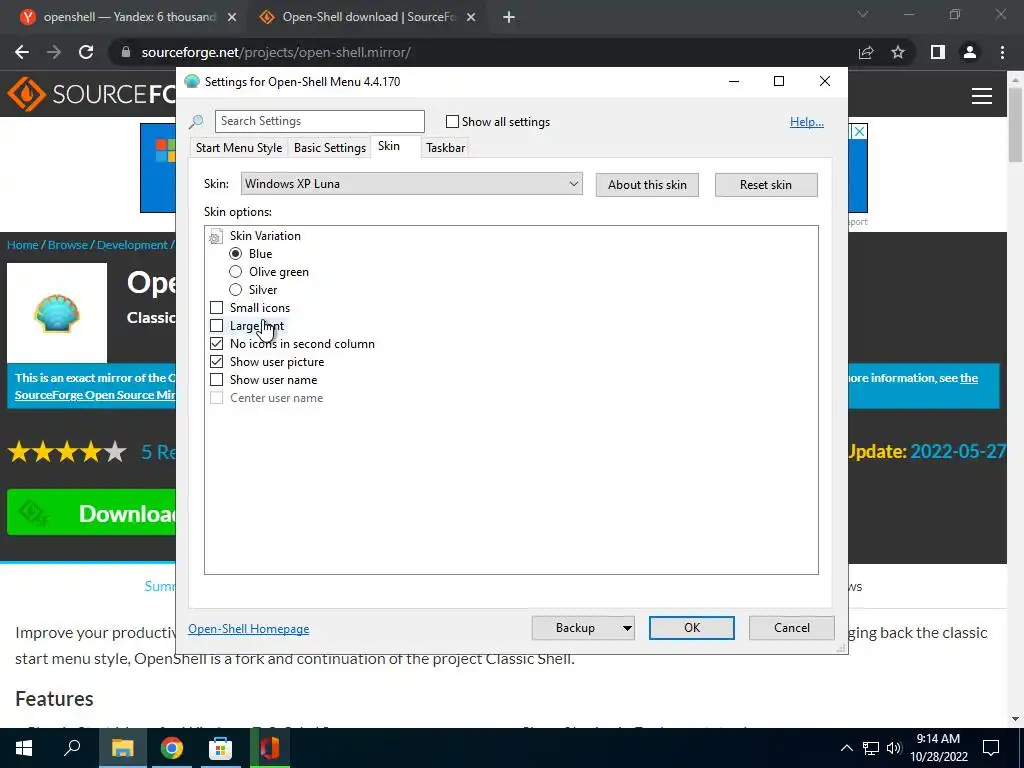This screenshot has width=1024, height=768.
Task: Open Chrome three-dot menu
Action: point(1002,52)
